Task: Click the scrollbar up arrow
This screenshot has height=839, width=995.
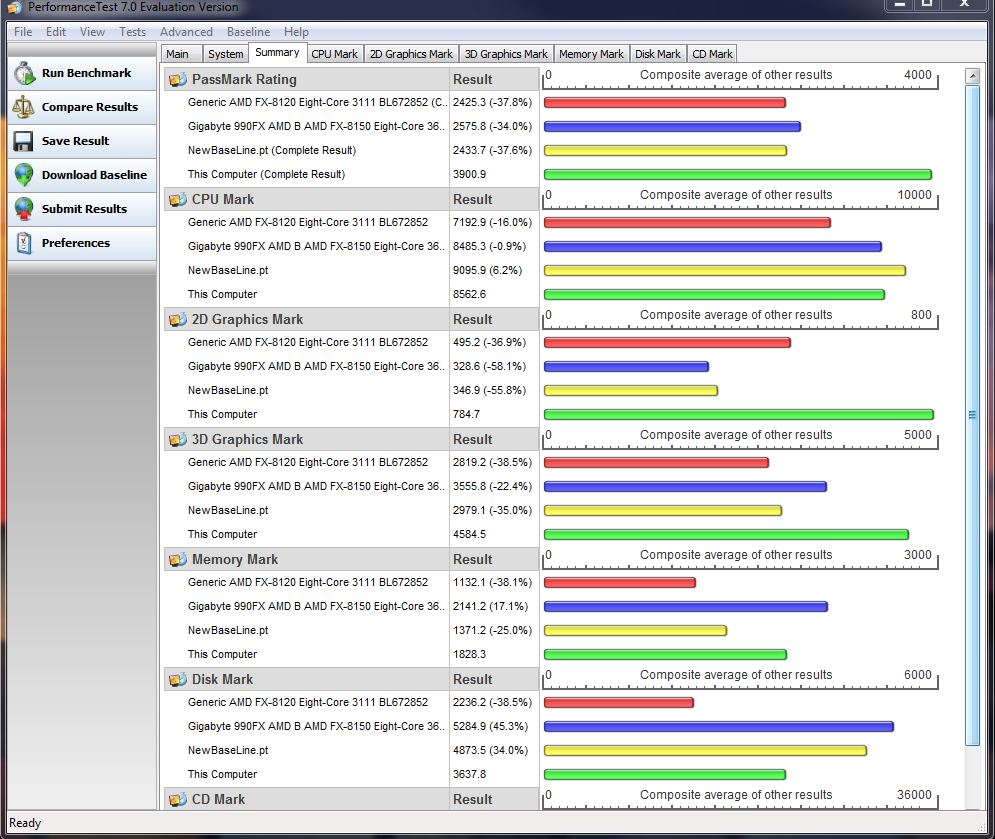Action: point(972,77)
